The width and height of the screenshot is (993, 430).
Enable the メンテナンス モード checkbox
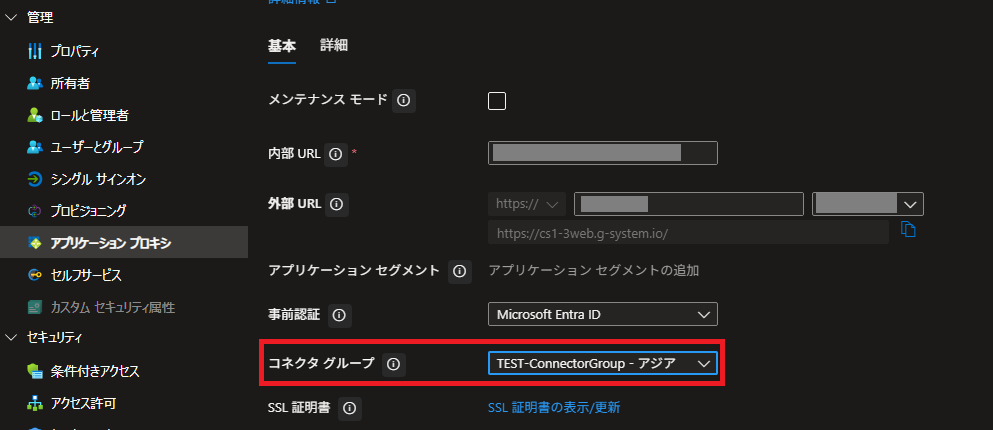tap(497, 100)
